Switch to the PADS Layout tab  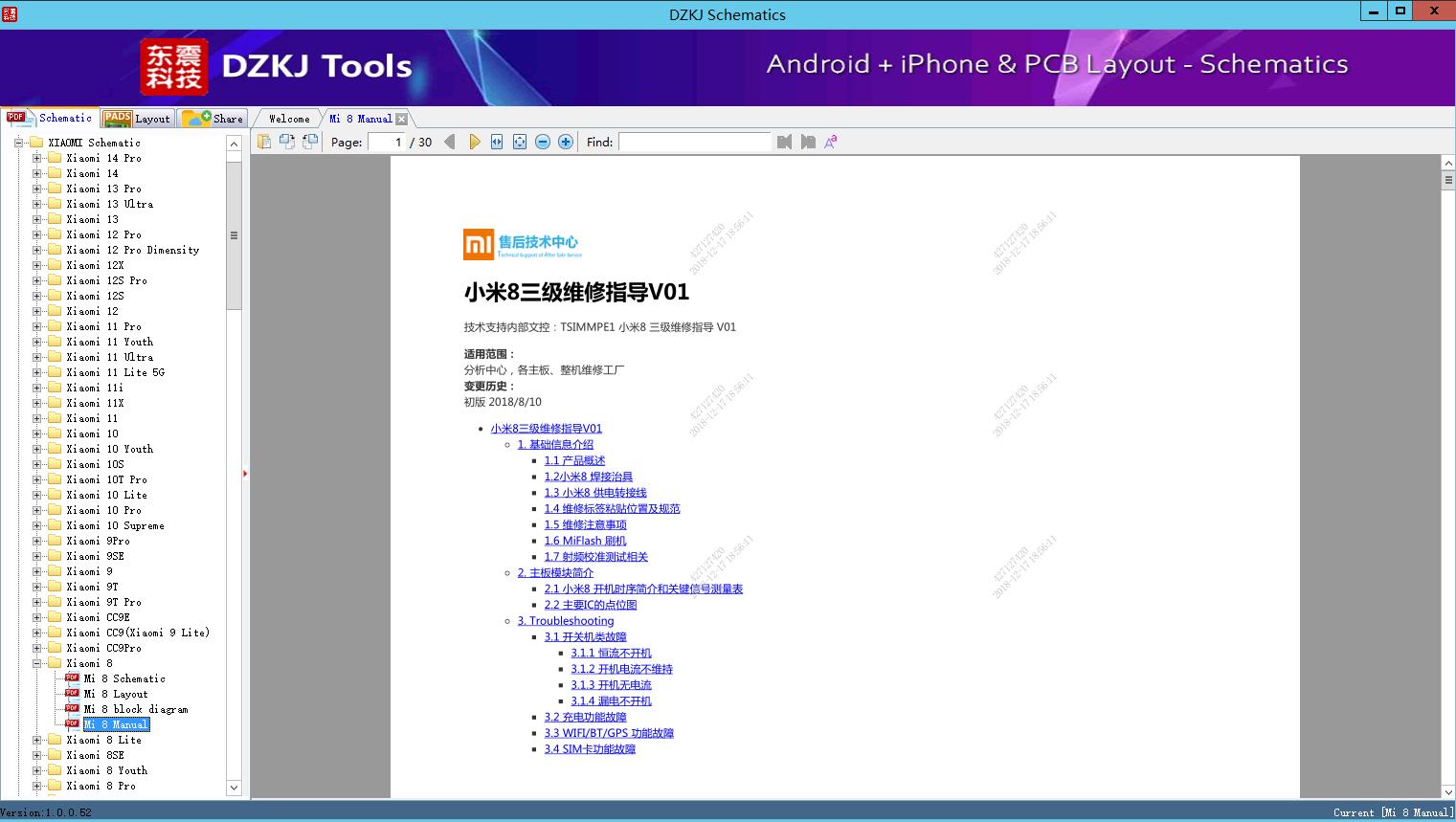[x=137, y=119]
